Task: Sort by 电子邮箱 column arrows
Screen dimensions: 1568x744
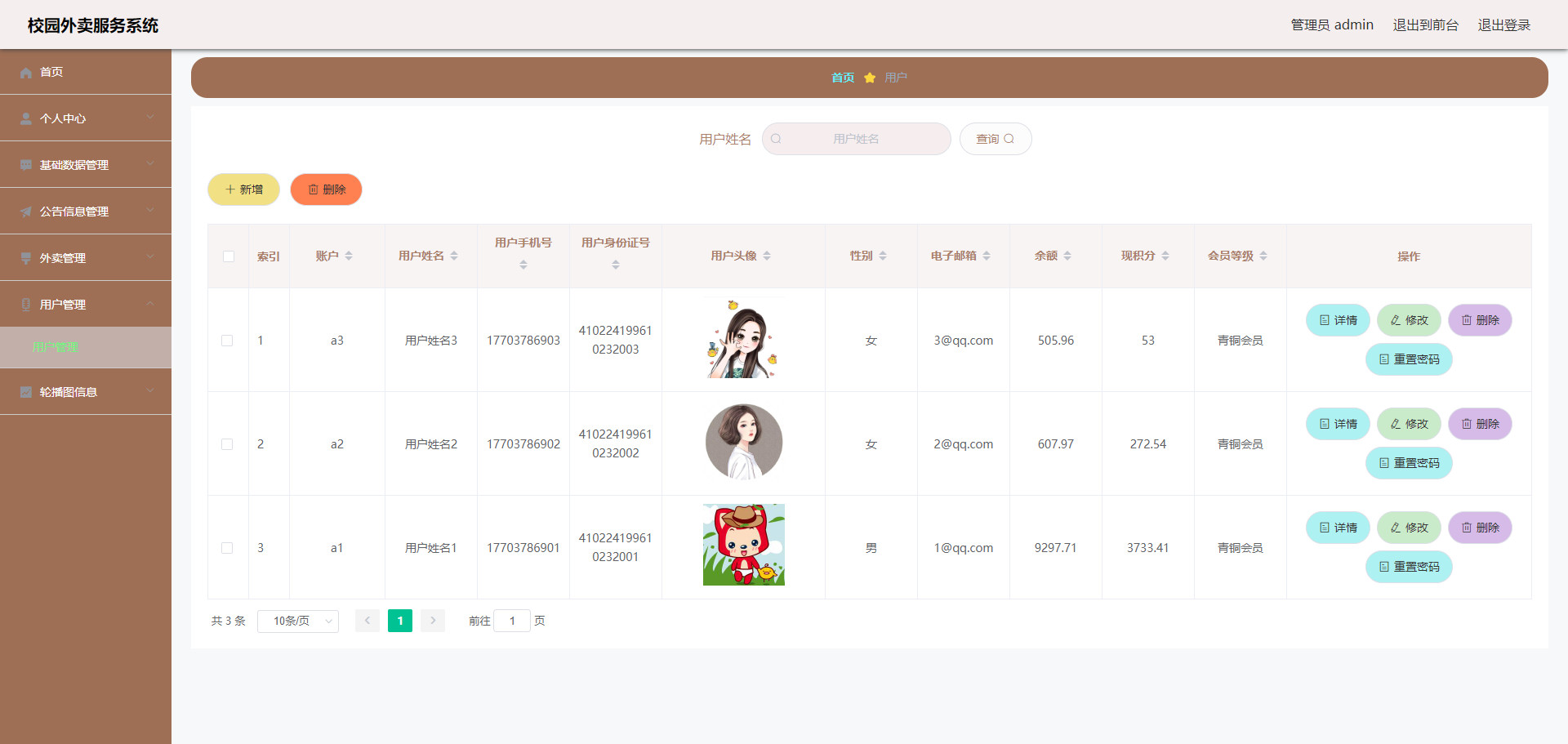Action: point(987,256)
